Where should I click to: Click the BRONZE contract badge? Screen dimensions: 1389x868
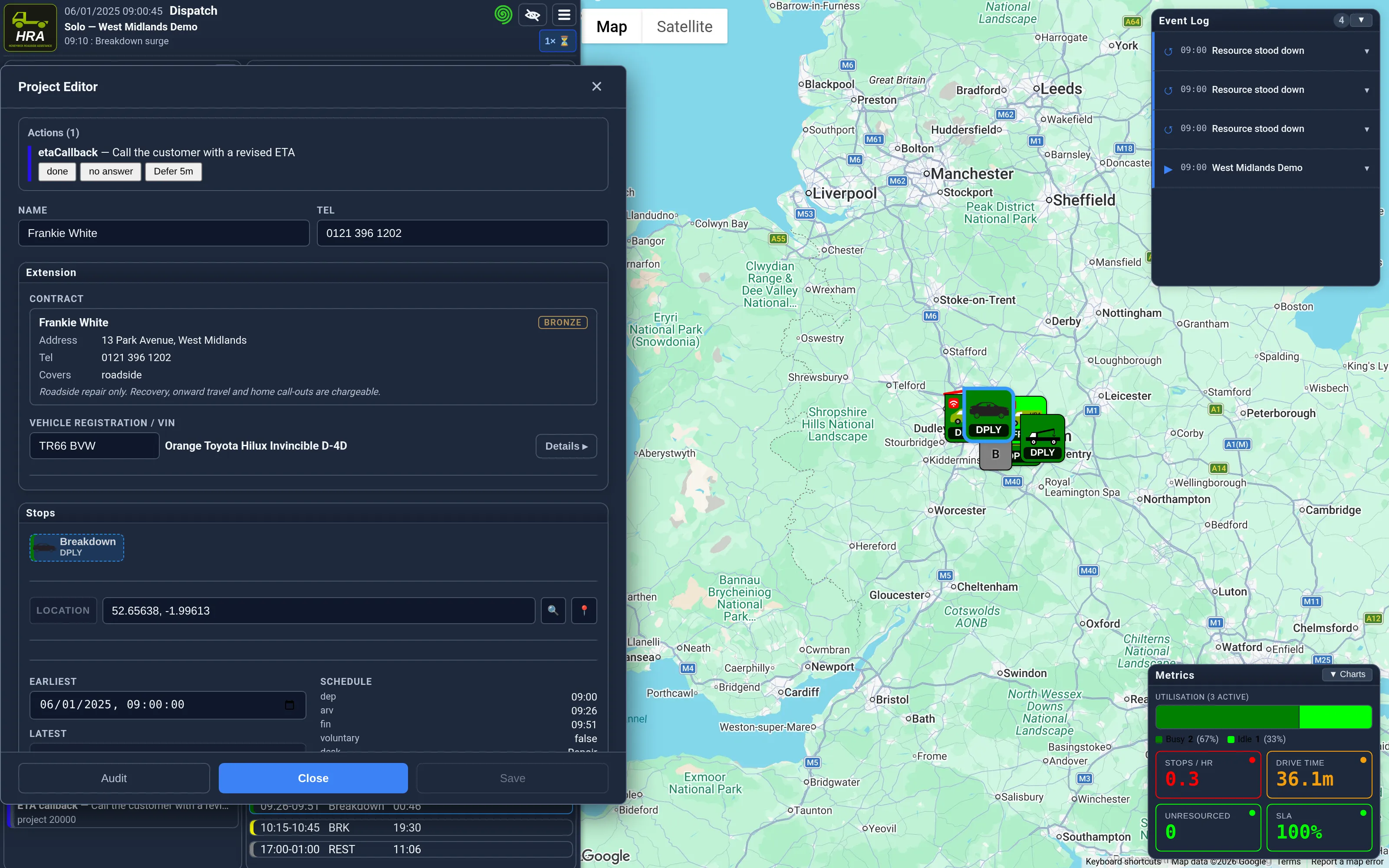563,322
